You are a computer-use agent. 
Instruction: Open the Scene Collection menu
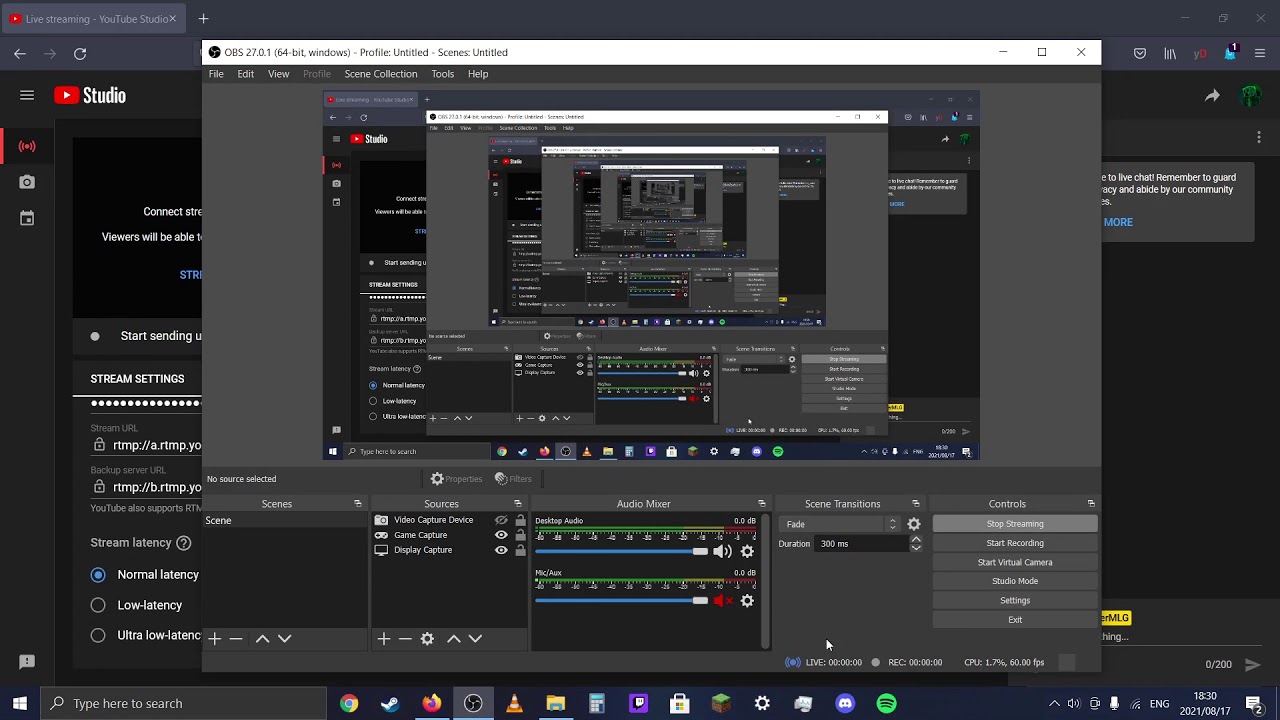tap(381, 74)
